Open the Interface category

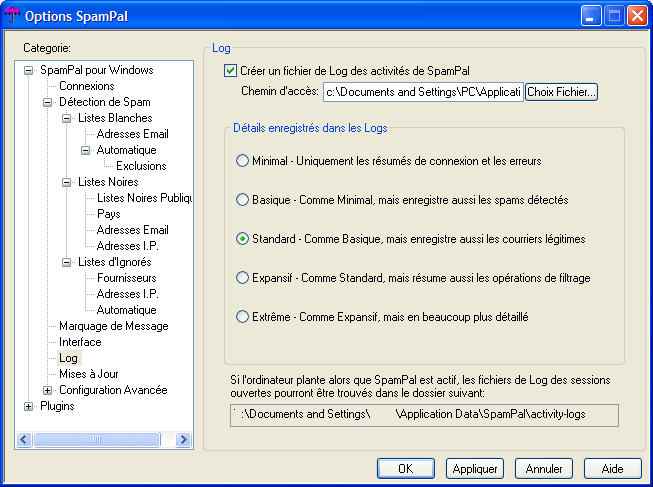[x=80, y=342]
